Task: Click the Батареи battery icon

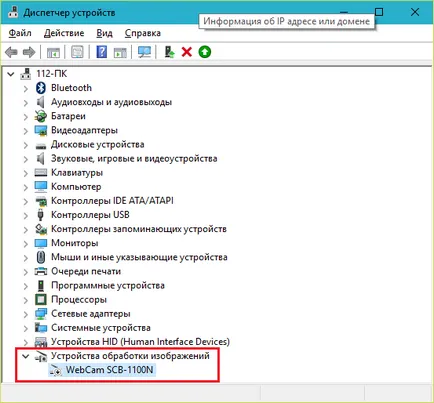Action: coord(41,116)
